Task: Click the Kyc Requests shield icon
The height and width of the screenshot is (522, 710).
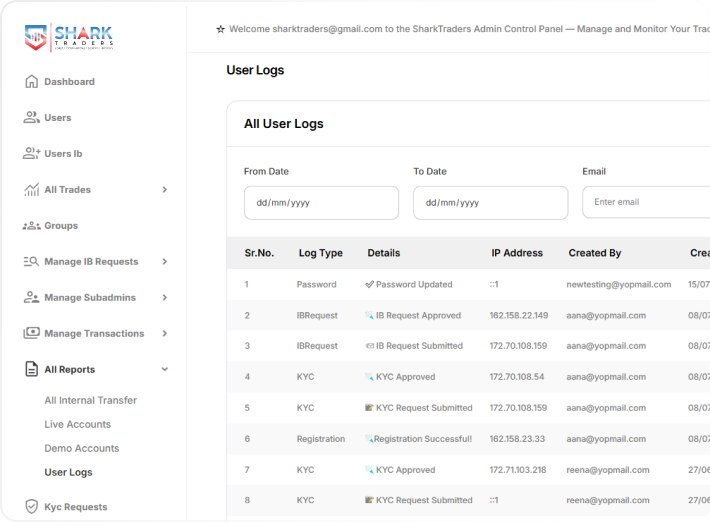Action: click(x=31, y=506)
